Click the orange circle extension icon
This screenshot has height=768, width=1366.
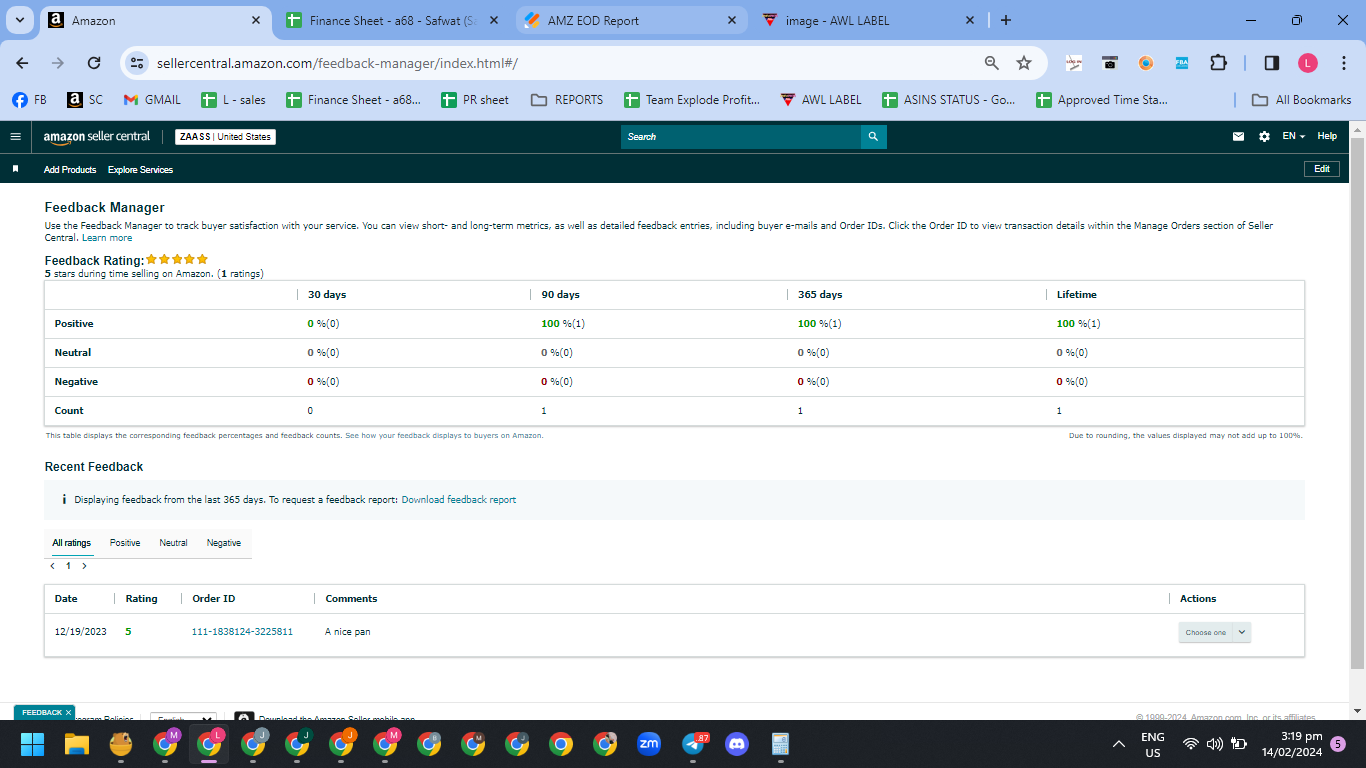click(x=1146, y=62)
